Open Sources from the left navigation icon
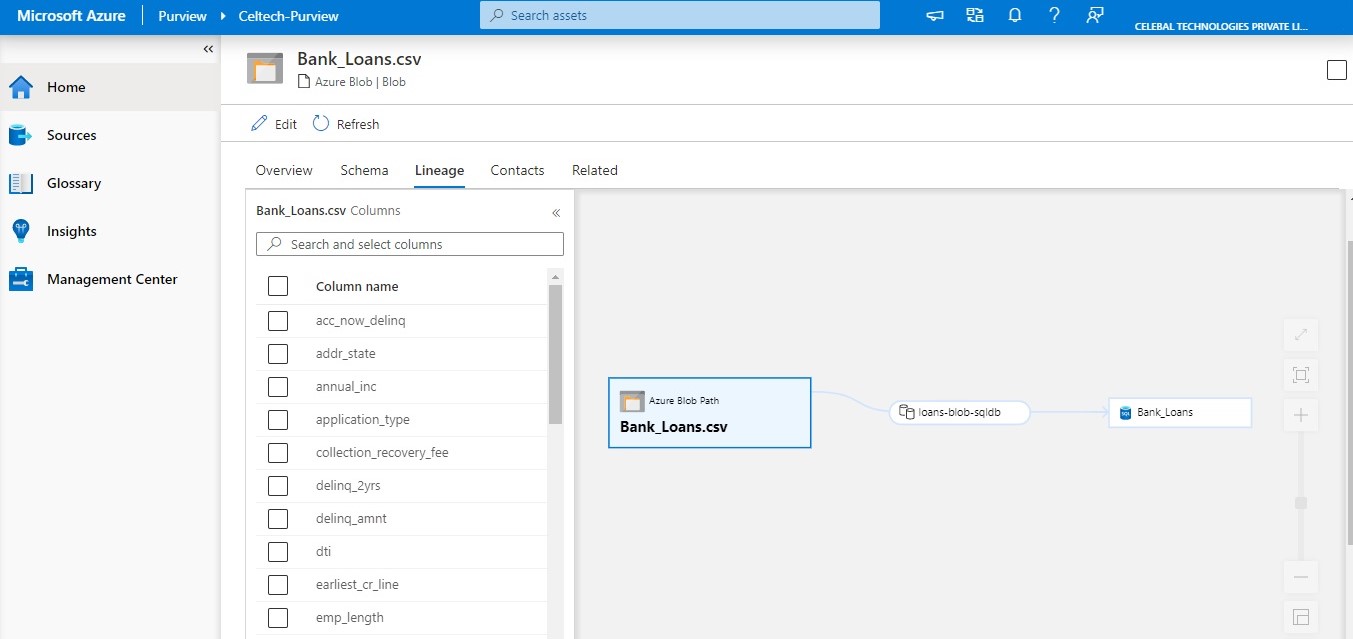Screen dimensions: 1353x639 point(21,135)
